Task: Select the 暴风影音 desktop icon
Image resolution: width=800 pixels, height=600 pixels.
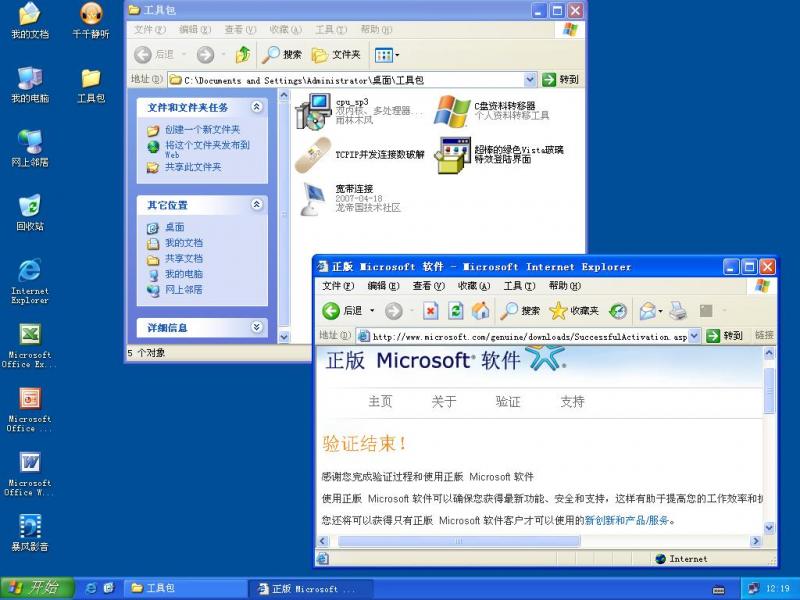Action: coord(30,533)
